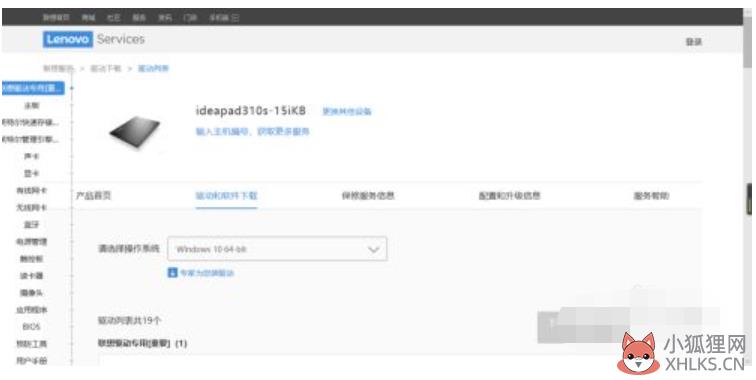Screen dimensions: 756x380
Task: Select 蓝牙 in the driver category sidebar
Action: click(32, 225)
